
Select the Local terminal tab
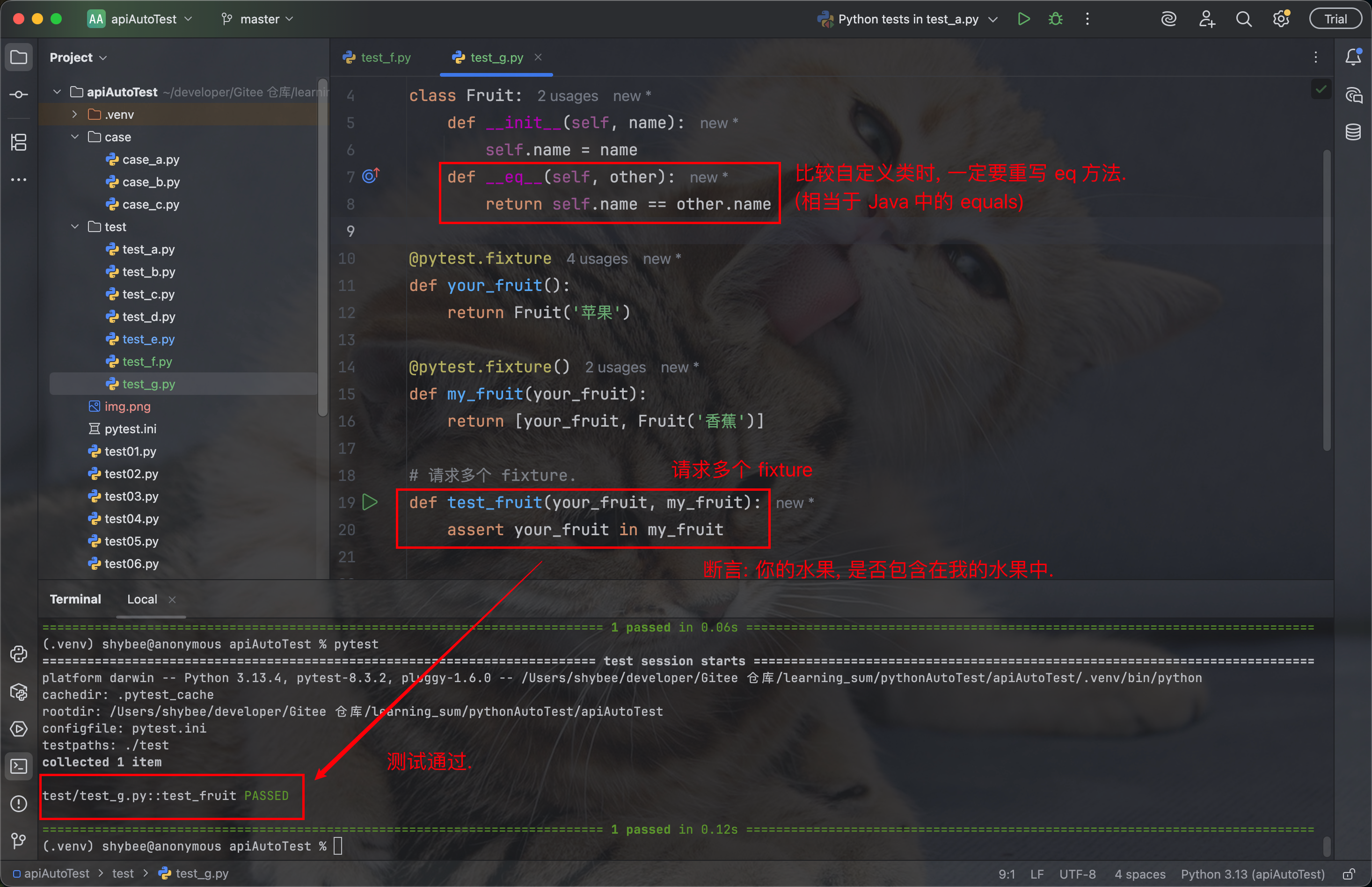tap(142, 599)
